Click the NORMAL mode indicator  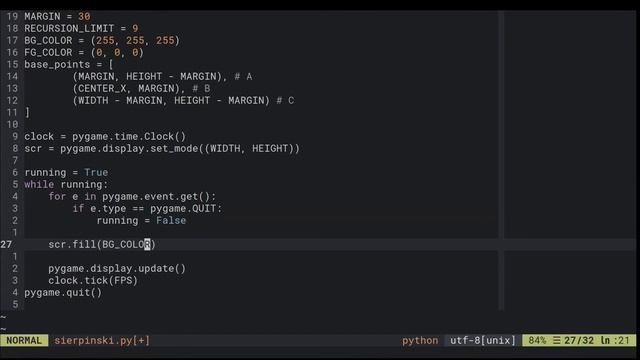coord(24,340)
